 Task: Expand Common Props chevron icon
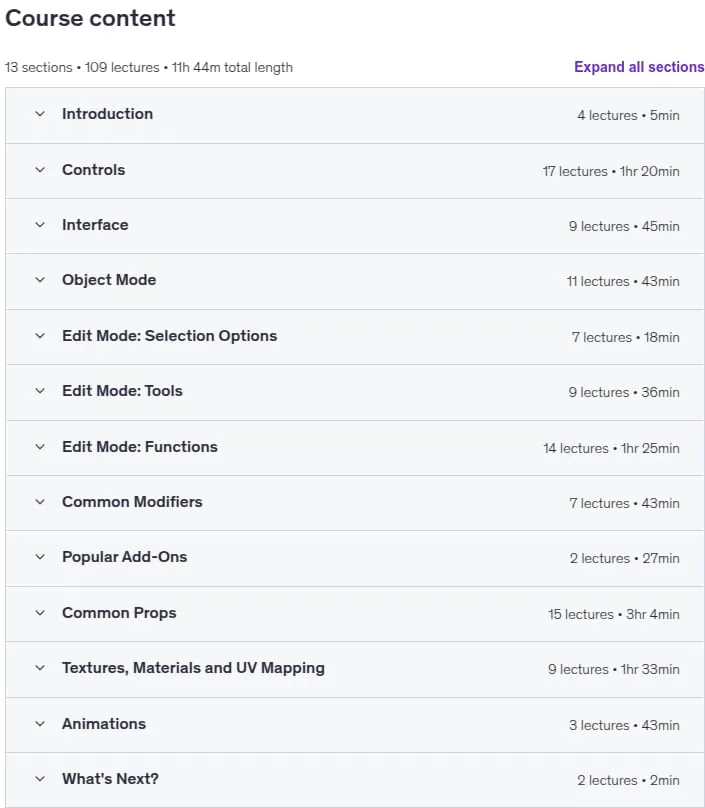(40, 613)
